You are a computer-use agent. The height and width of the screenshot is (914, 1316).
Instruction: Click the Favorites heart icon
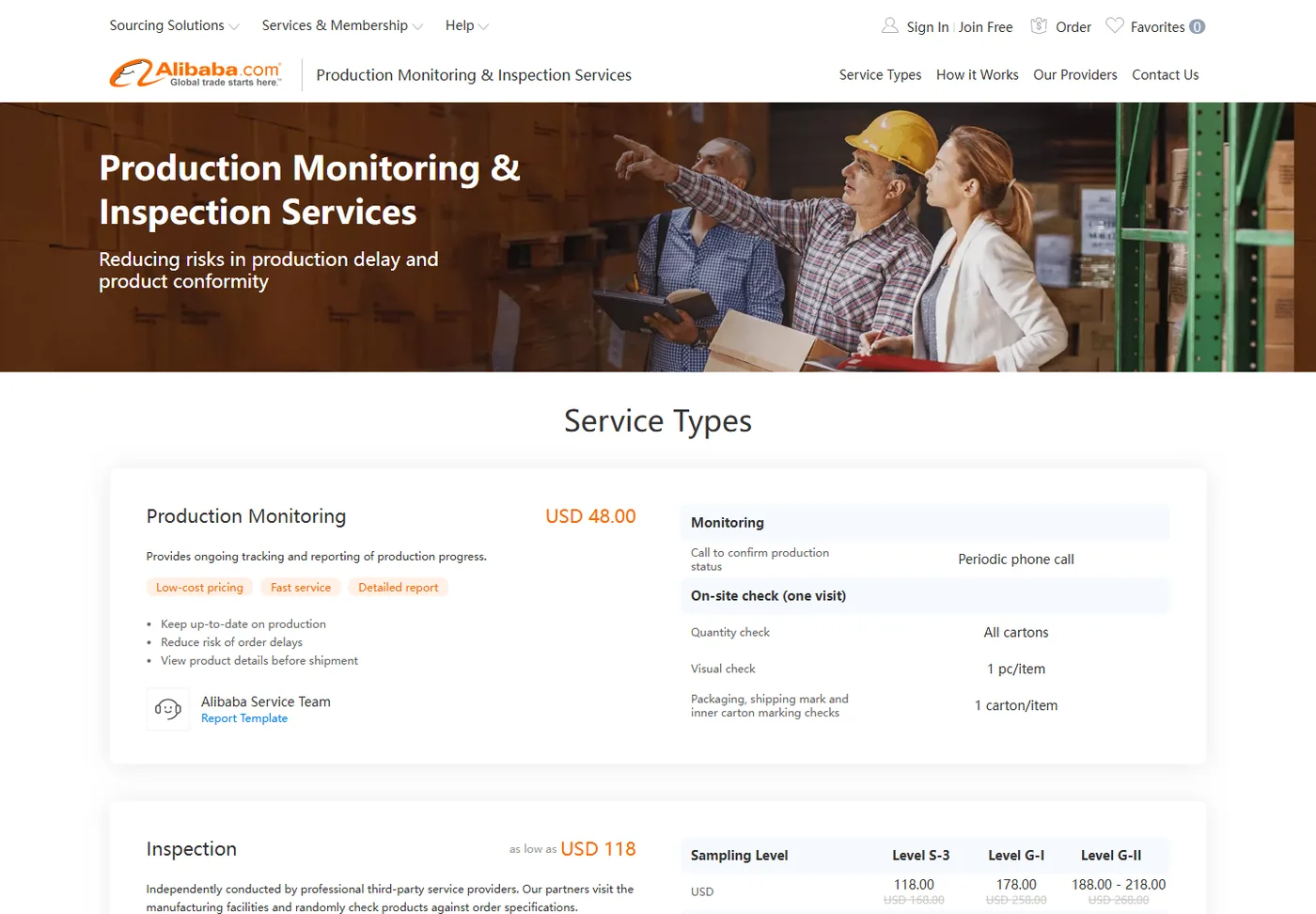(1115, 25)
